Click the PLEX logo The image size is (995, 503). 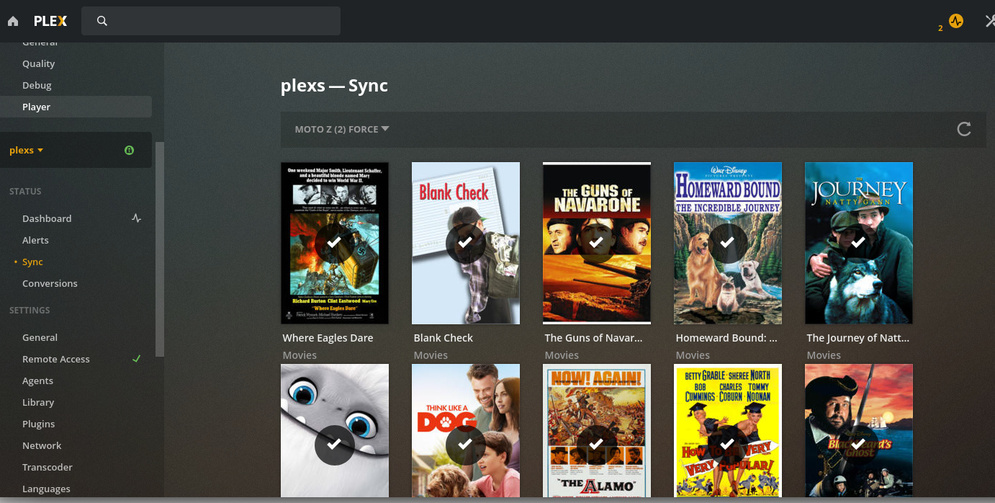(x=50, y=21)
